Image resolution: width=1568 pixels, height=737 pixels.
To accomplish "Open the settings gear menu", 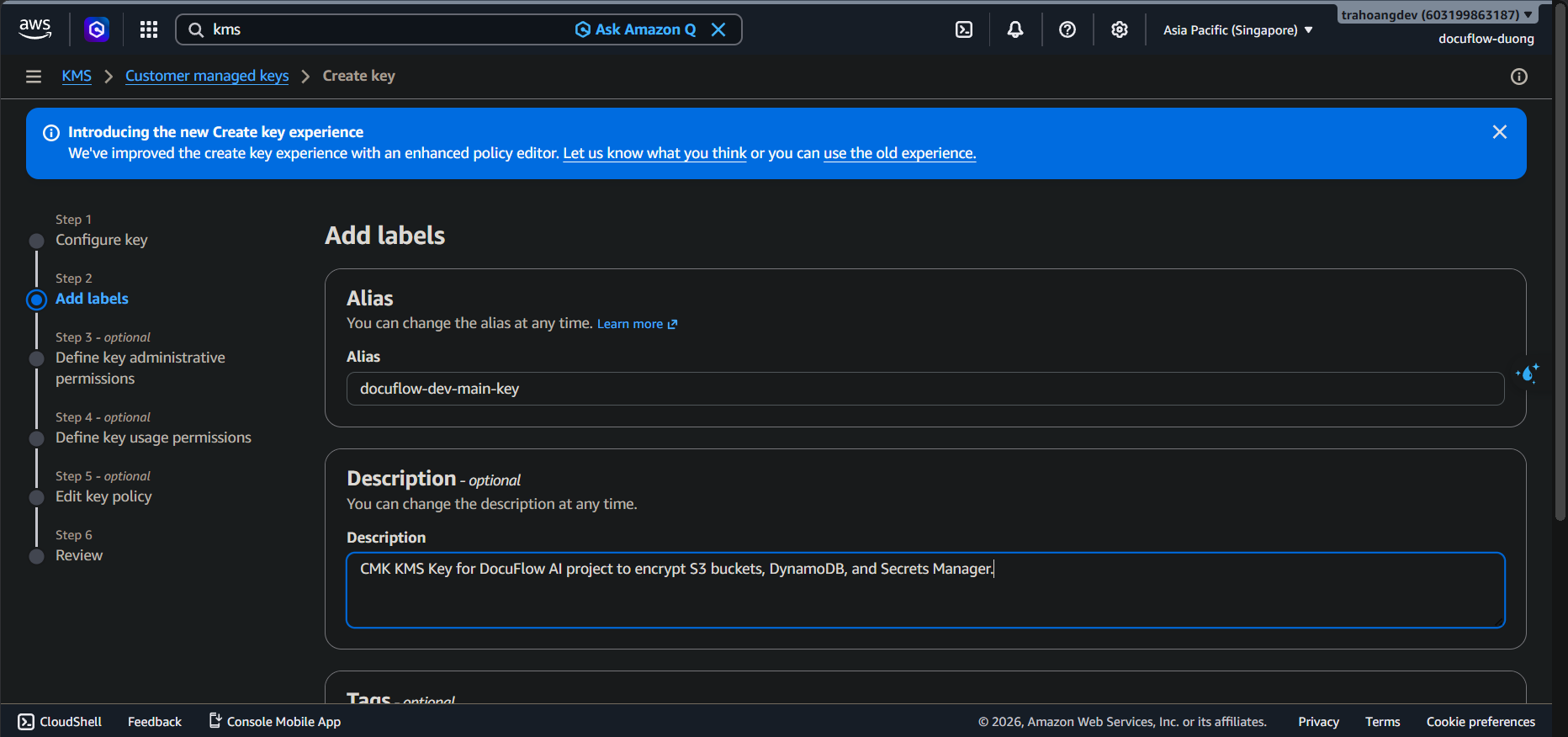I will point(1119,29).
